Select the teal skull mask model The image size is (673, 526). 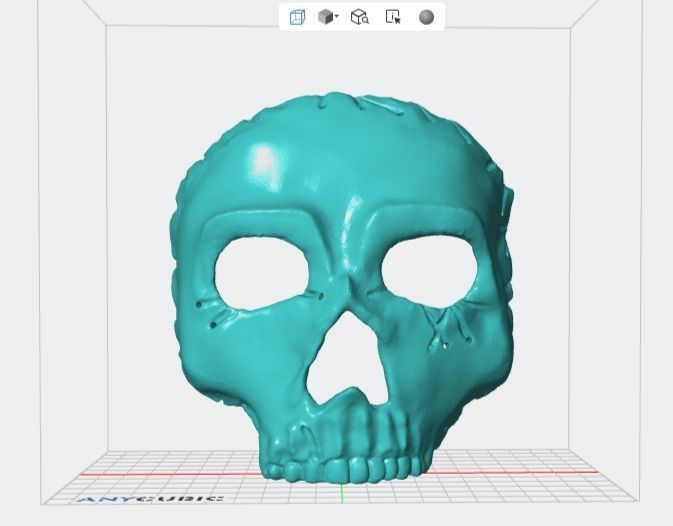pos(342,287)
